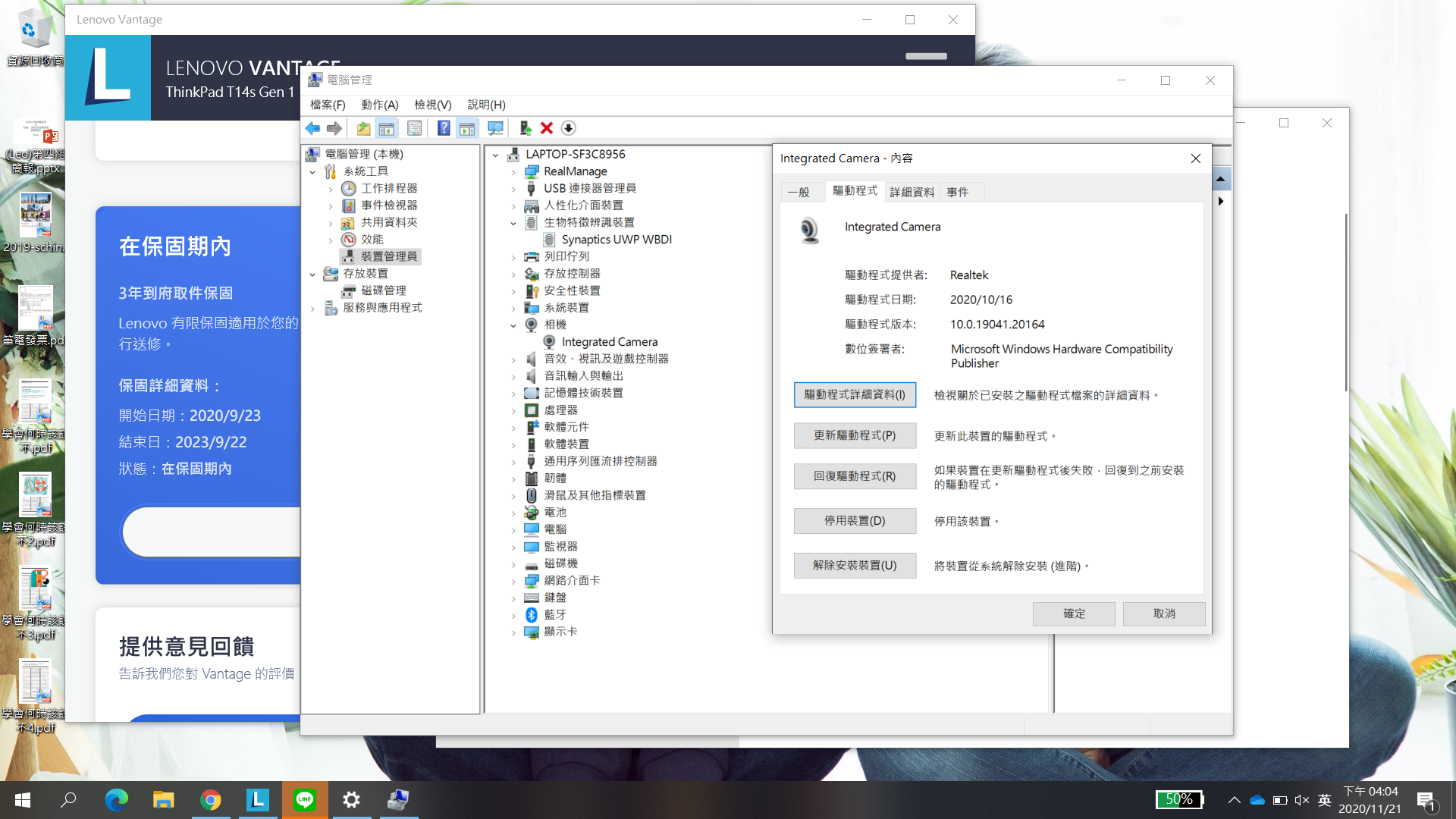Collapse the 相機 device category
This screenshot has height=819, width=1456.
tap(513, 325)
